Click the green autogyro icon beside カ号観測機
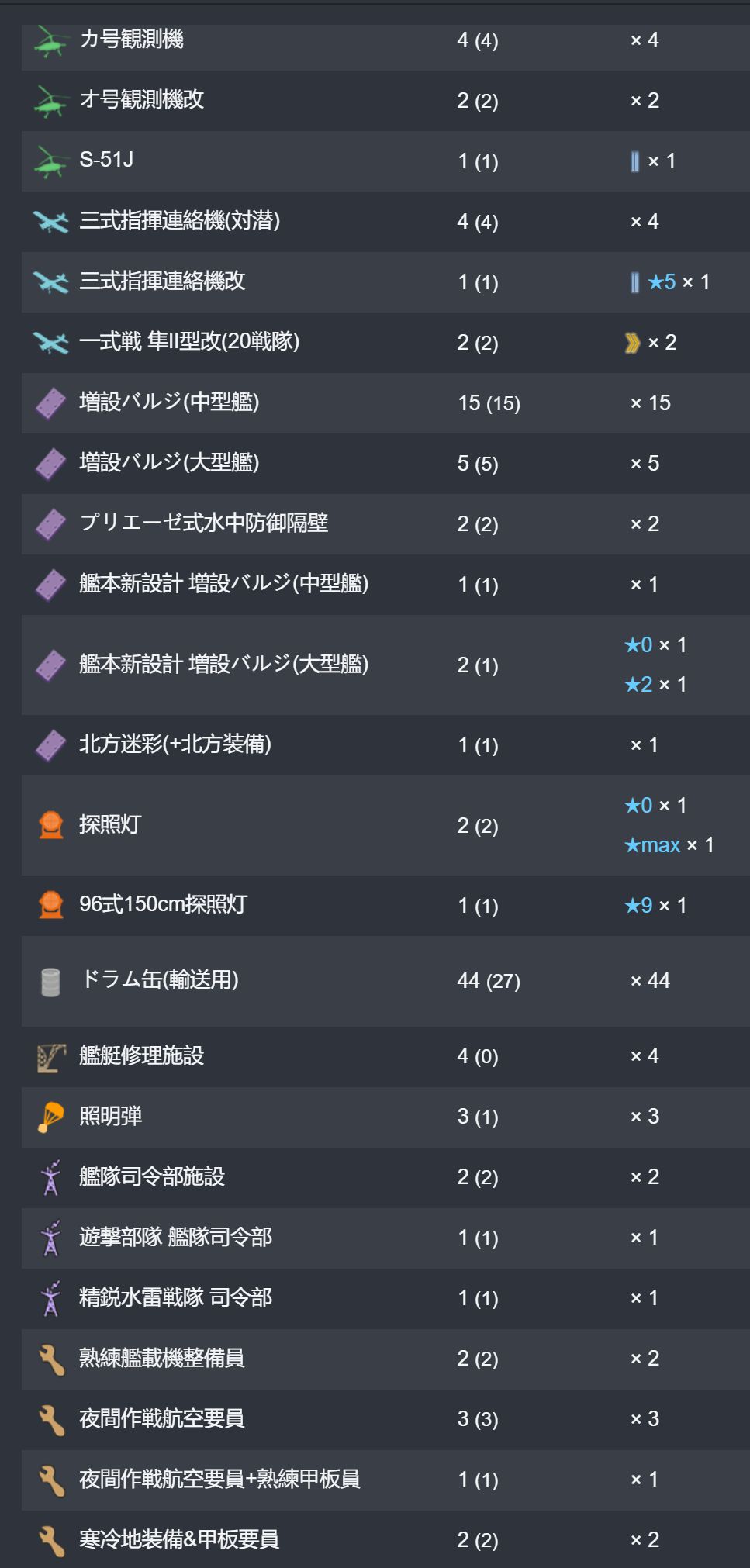 tap(50, 41)
